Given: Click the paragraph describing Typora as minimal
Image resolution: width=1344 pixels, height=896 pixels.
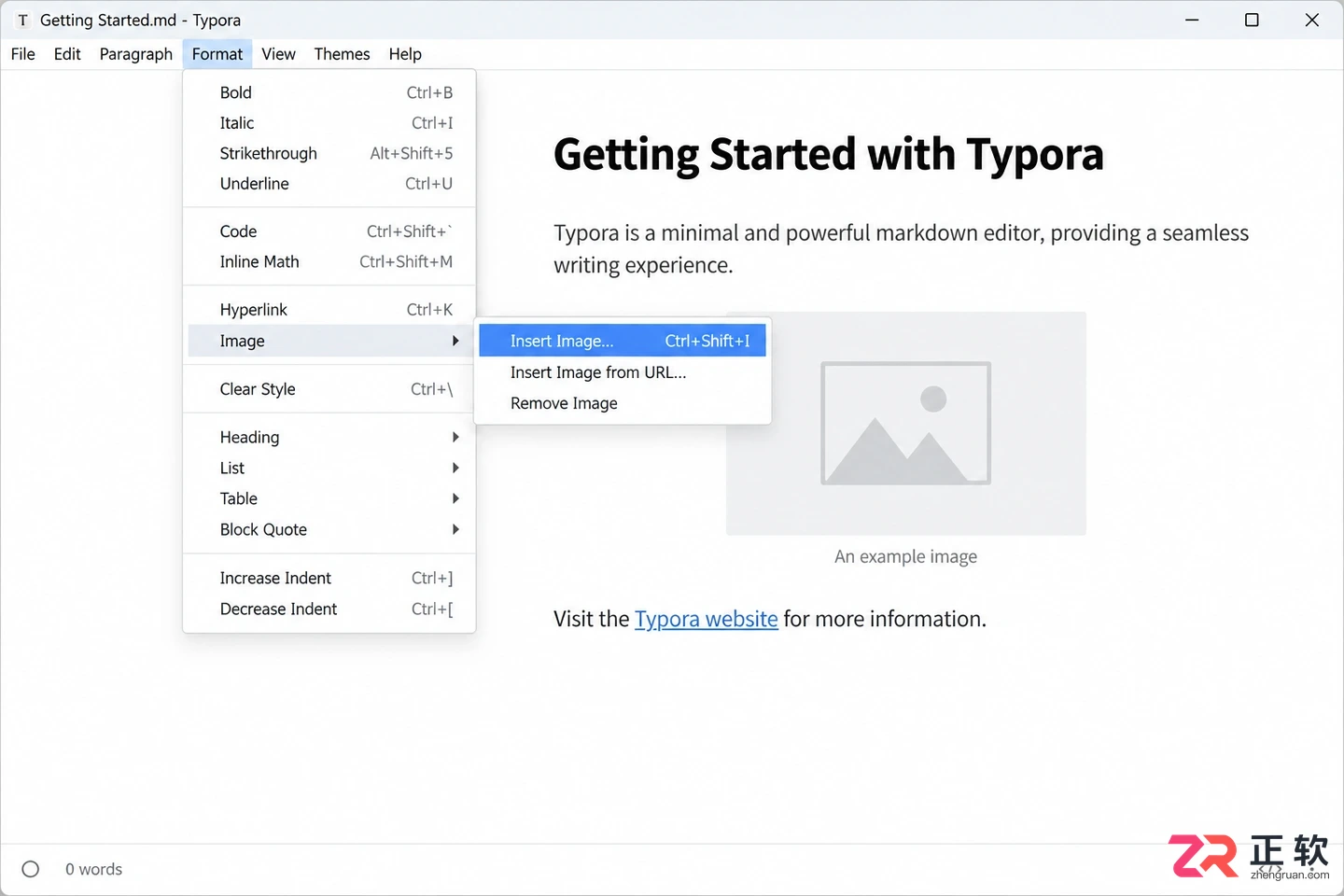Looking at the screenshot, I should click(901, 248).
